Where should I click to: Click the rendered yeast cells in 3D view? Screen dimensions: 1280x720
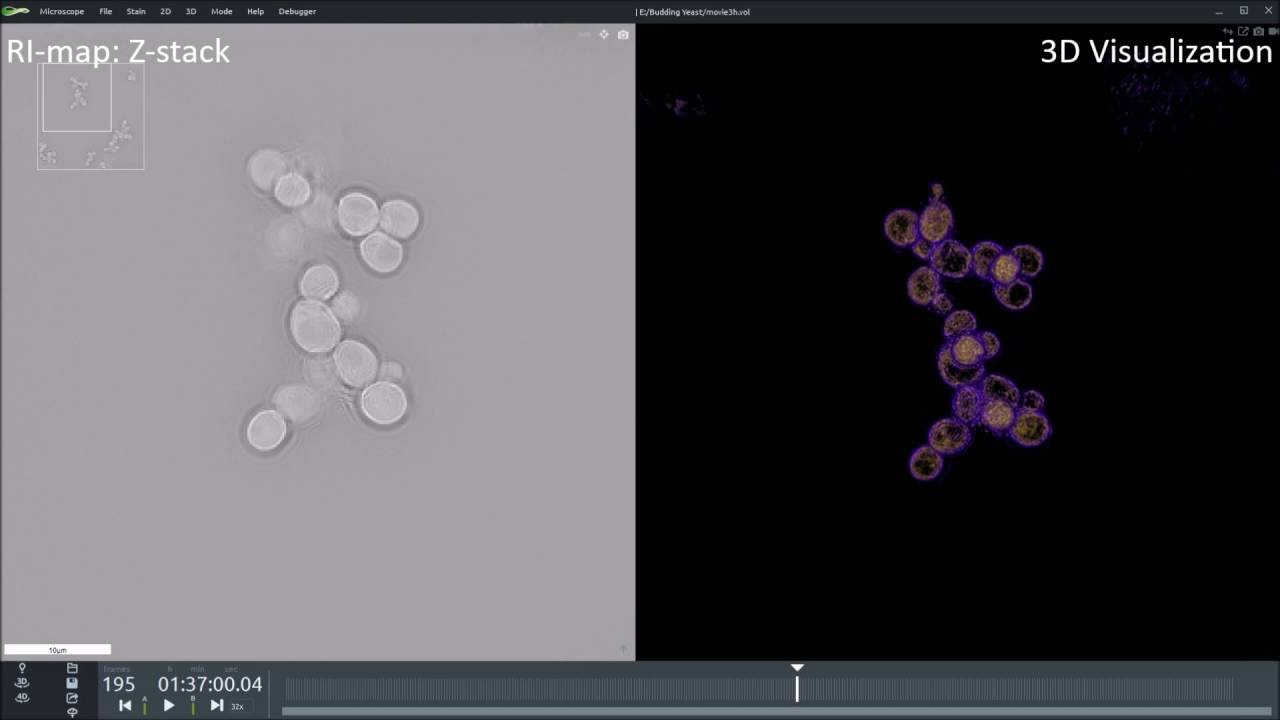[966, 332]
